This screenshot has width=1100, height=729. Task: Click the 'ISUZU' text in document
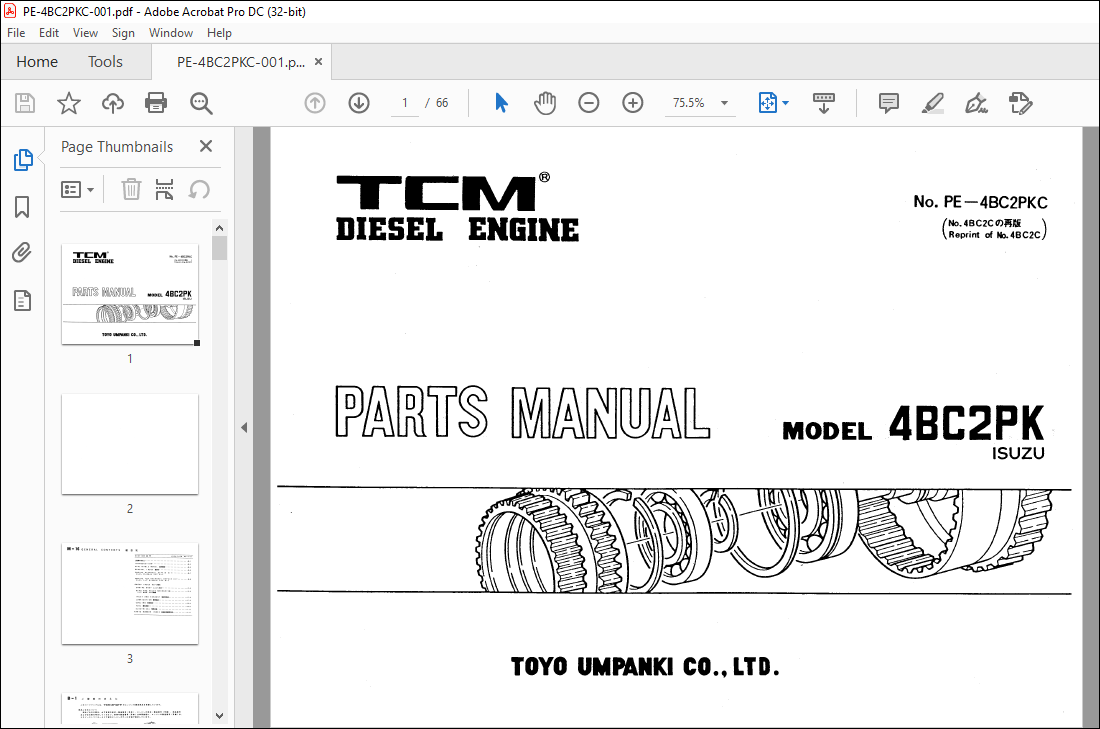pyautogui.click(x=1018, y=453)
